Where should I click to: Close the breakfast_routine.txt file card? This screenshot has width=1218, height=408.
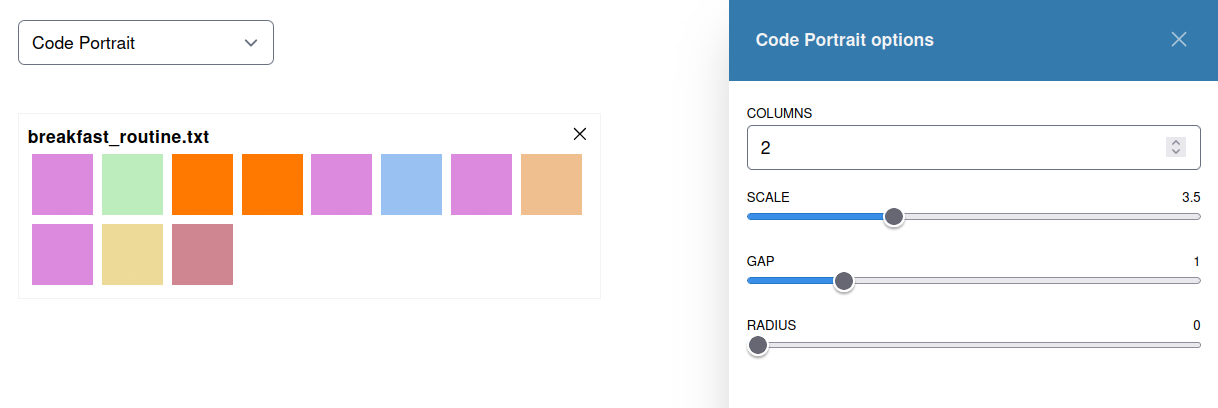click(x=579, y=134)
